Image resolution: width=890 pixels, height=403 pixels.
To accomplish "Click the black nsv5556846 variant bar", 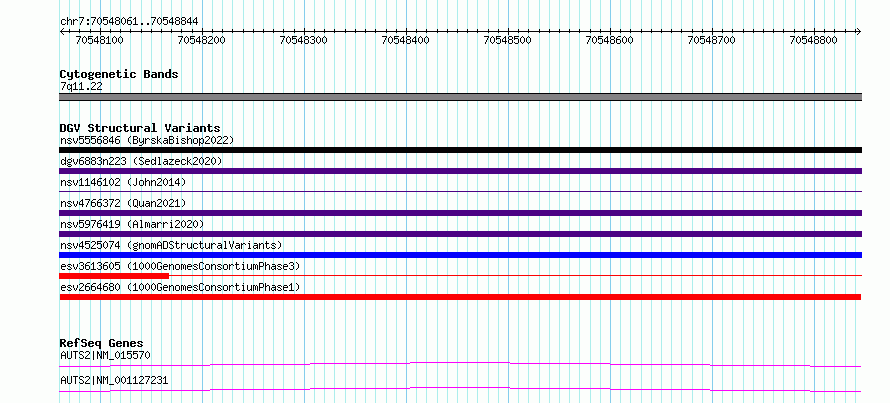I will 460,150.
